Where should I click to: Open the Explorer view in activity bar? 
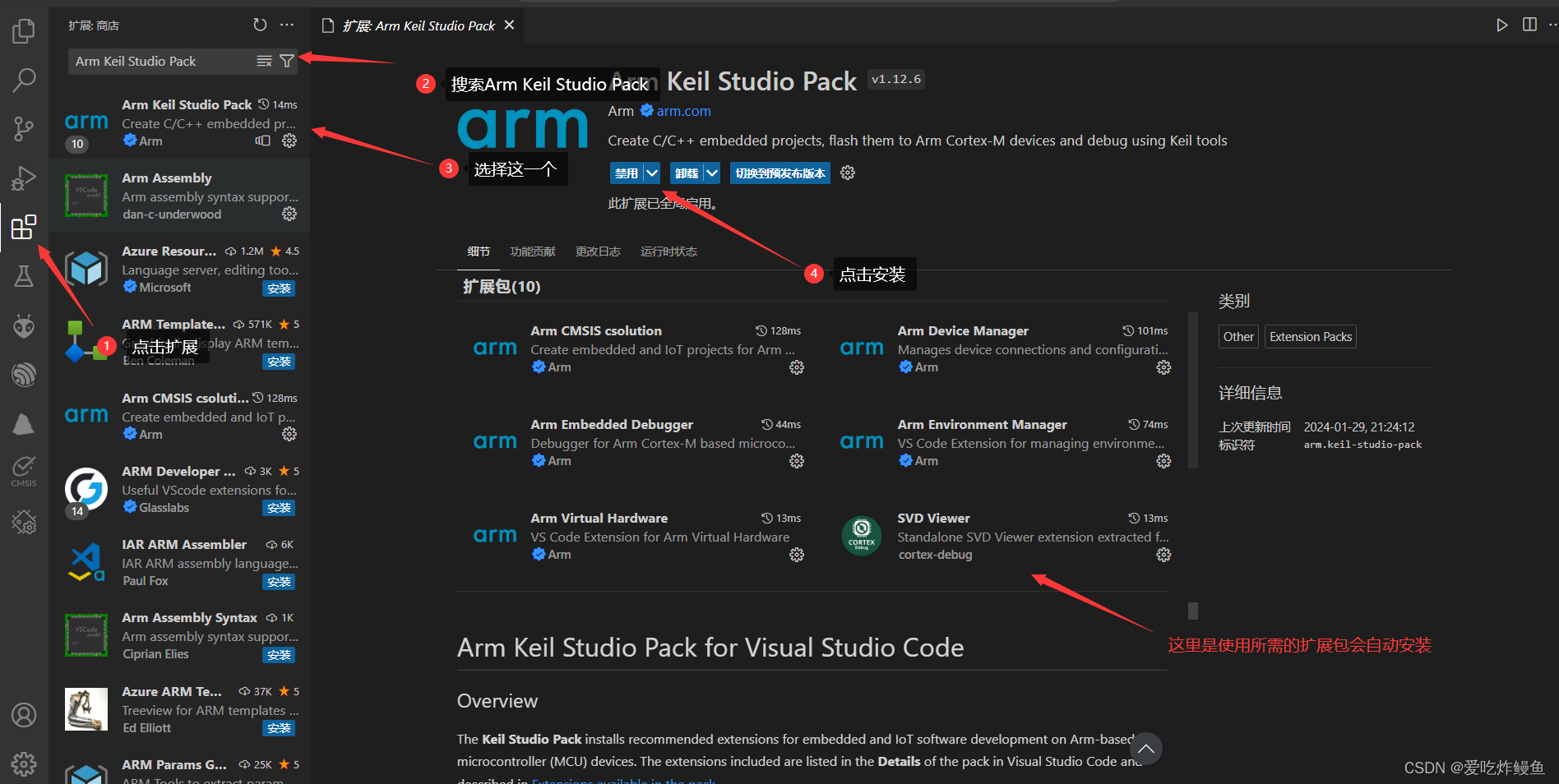[x=24, y=32]
